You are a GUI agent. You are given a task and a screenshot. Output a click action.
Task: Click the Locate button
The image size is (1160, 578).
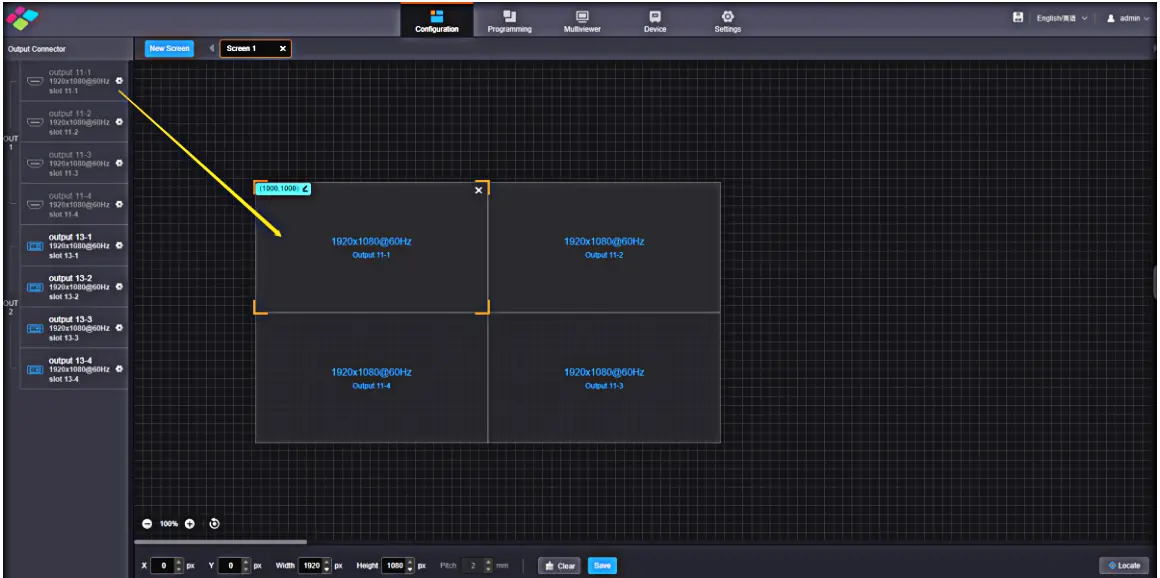1123,565
